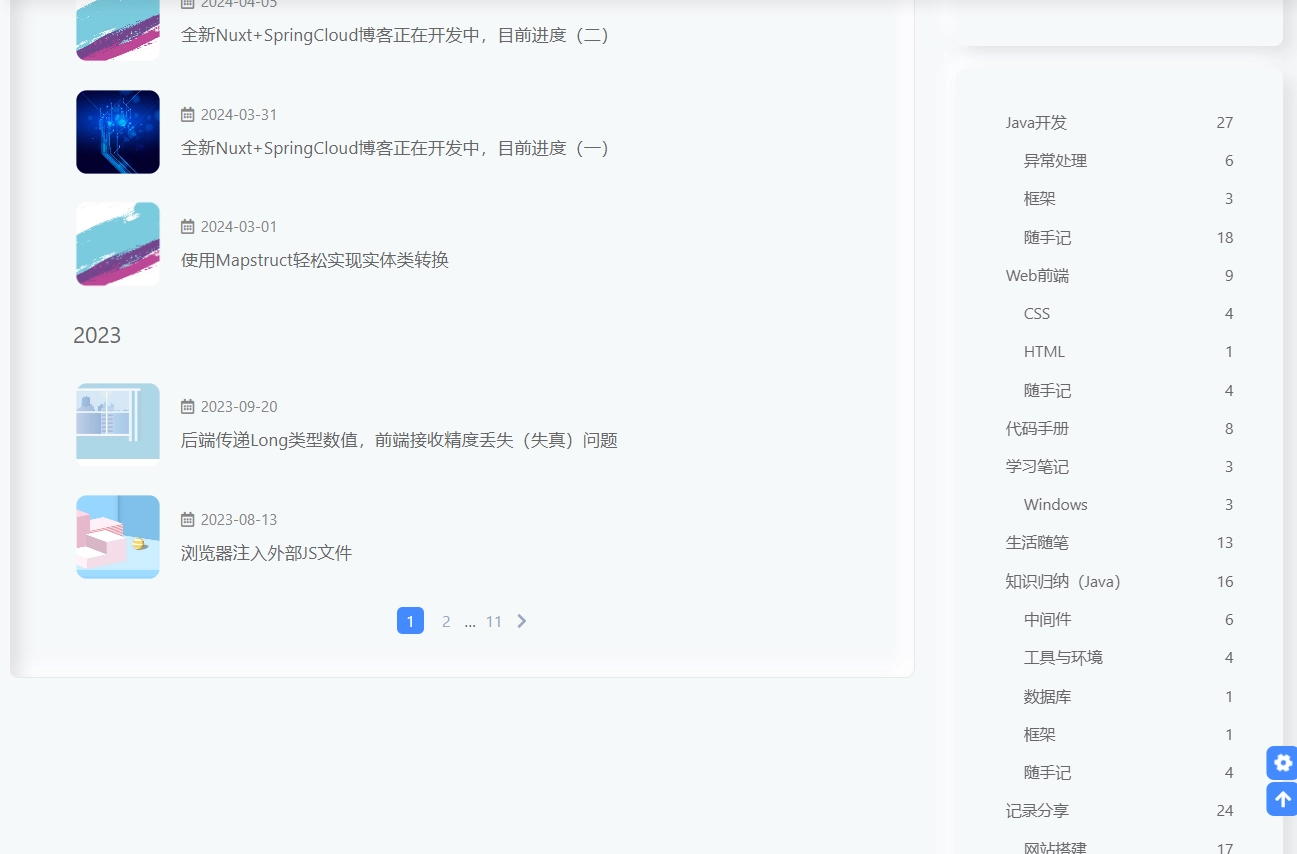
Task: Open post 使用Mapstruct轻松实现实体类转换
Action: [314, 260]
